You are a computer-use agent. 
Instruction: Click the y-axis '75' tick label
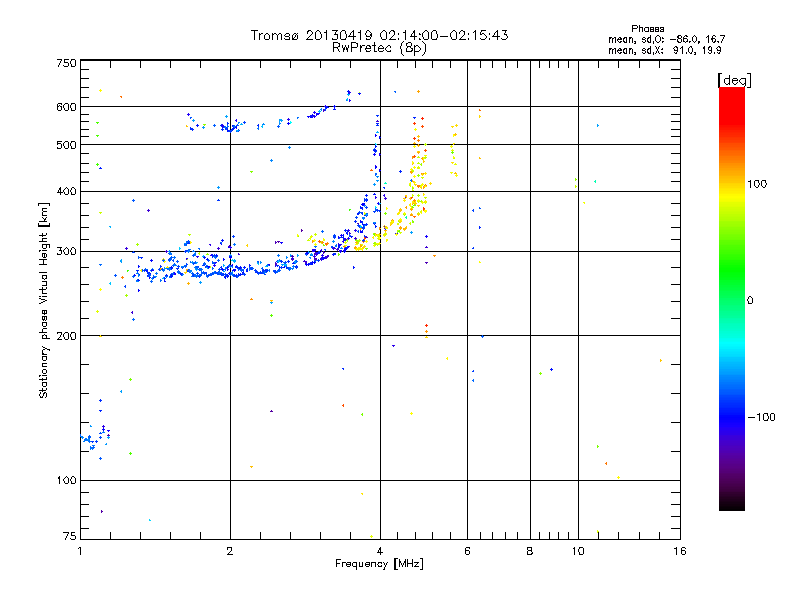(x=70, y=536)
